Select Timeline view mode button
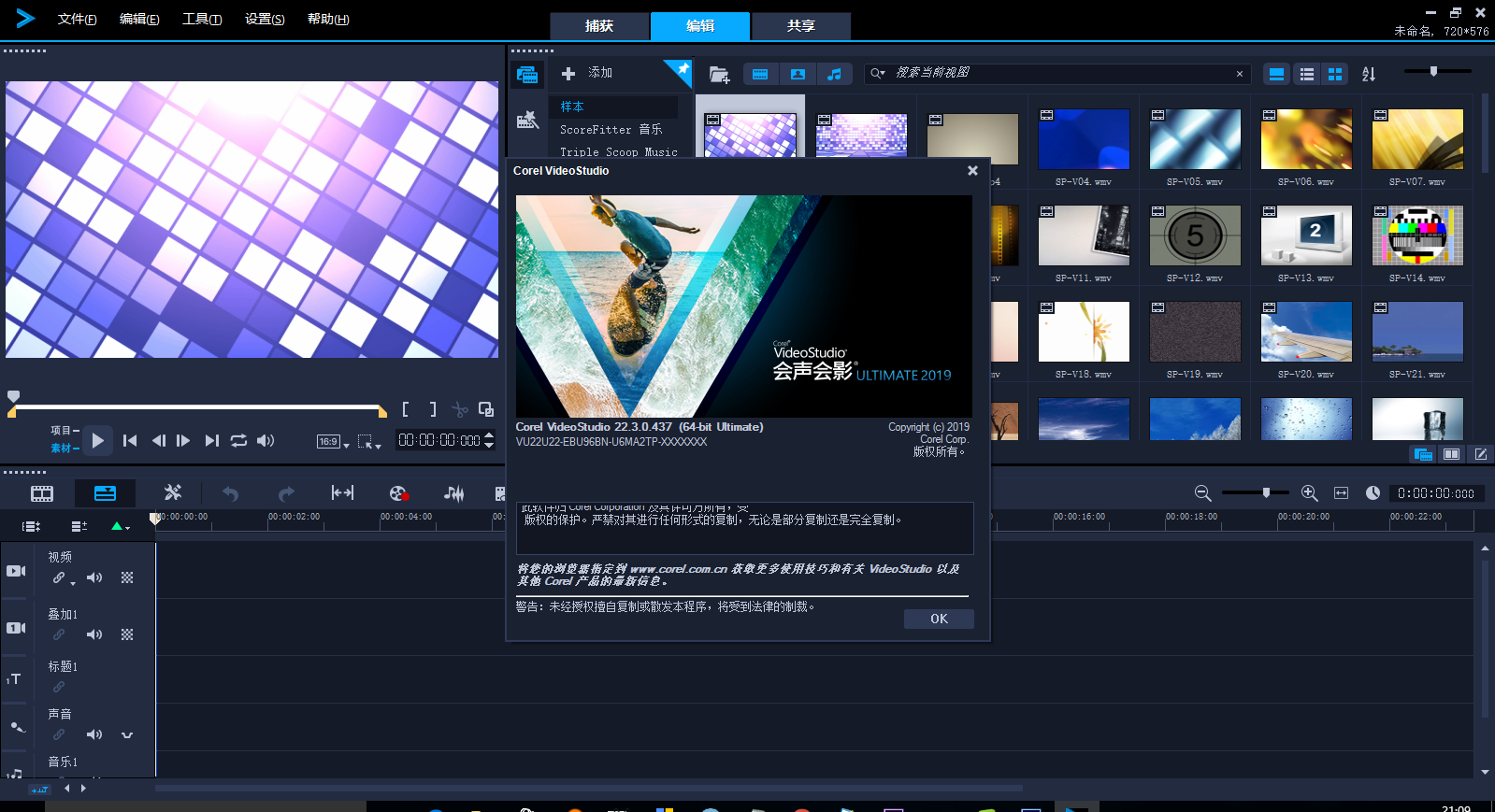Image resolution: width=1495 pixels, height=812 pixels. click(105, 493)
